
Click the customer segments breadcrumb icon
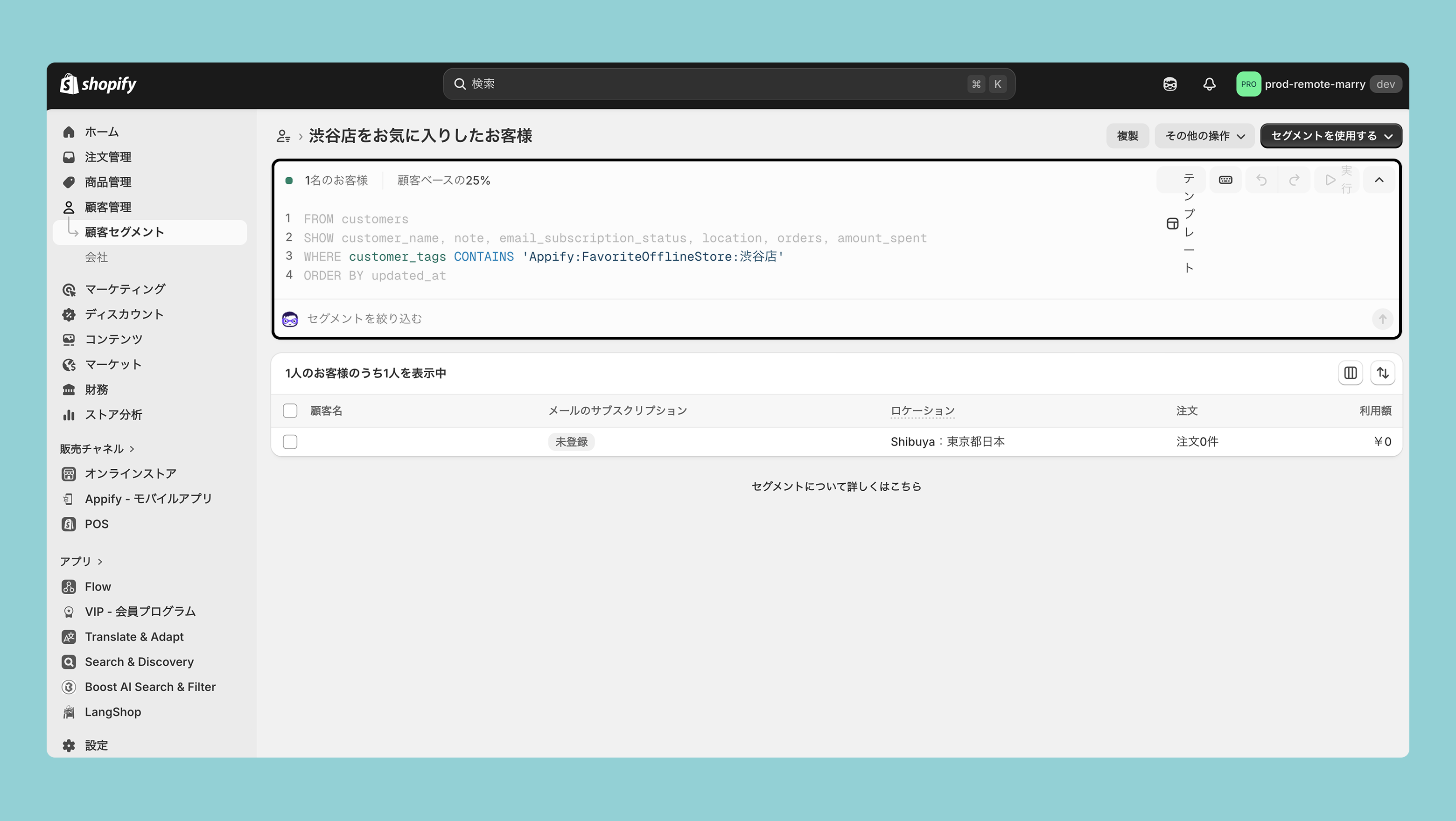click(283, 136)
